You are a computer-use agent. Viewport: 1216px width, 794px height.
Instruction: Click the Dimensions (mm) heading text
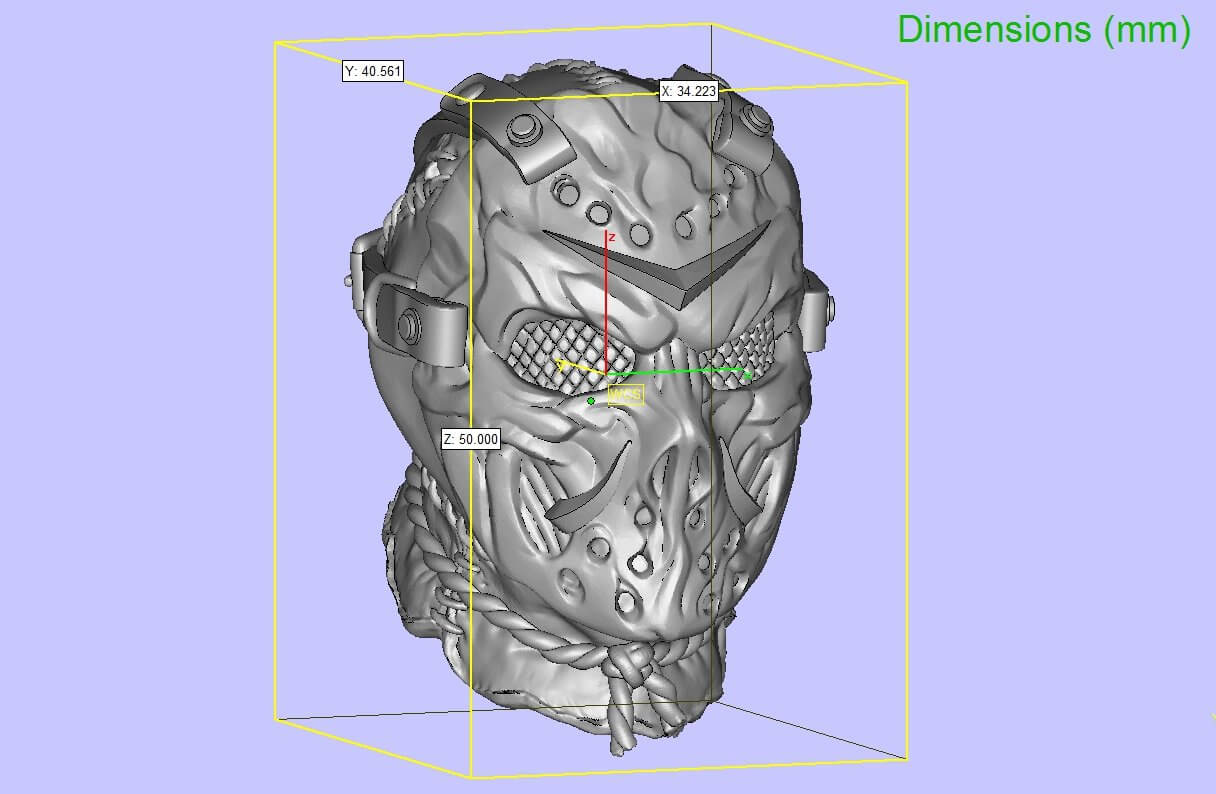pos(1044,30)
